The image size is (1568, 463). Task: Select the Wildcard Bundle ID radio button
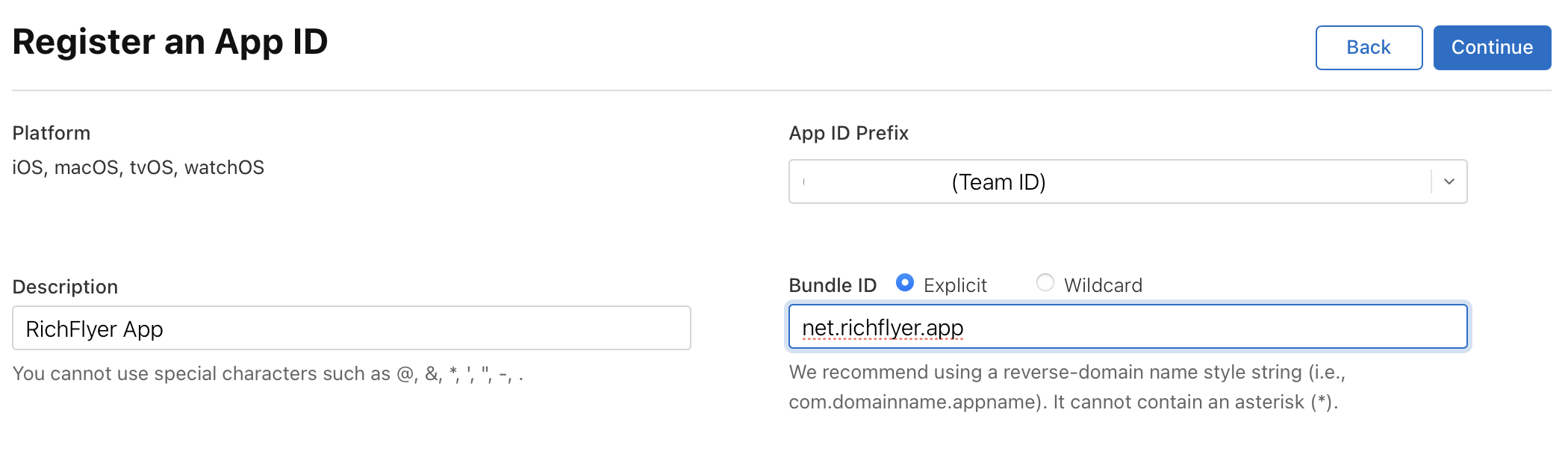click(1045, 282)
